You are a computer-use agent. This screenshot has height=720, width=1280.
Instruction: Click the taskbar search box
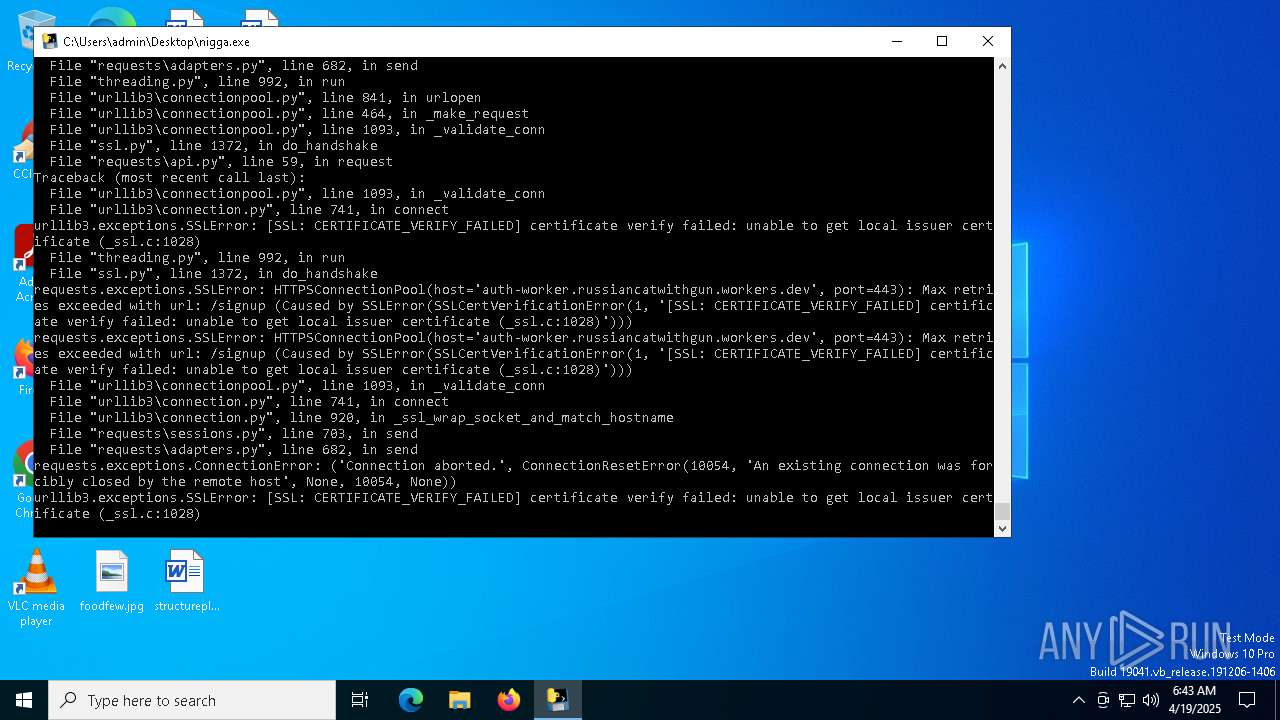pos(192,700)
